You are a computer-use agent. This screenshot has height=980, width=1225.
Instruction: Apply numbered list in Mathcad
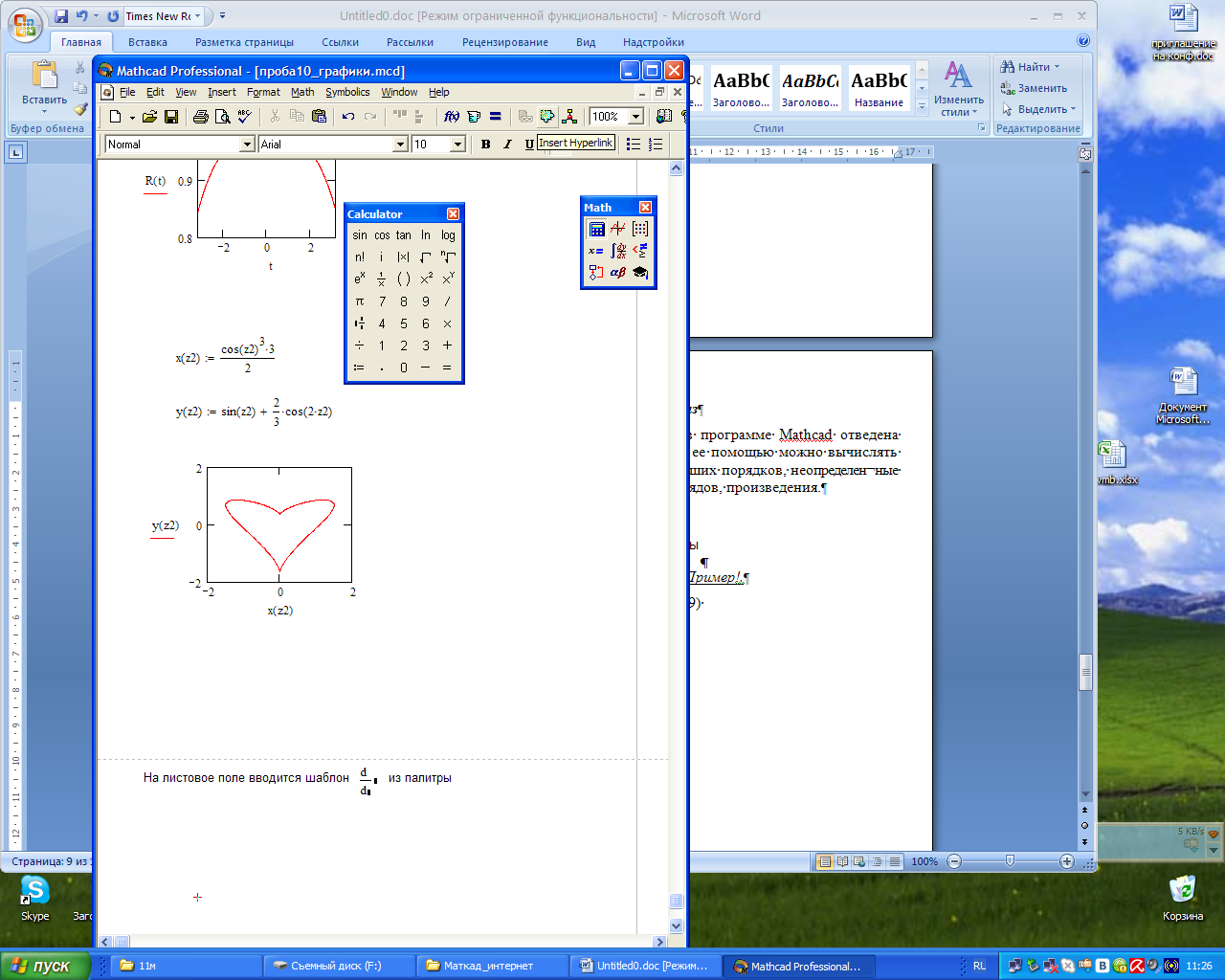click(656, 145)
